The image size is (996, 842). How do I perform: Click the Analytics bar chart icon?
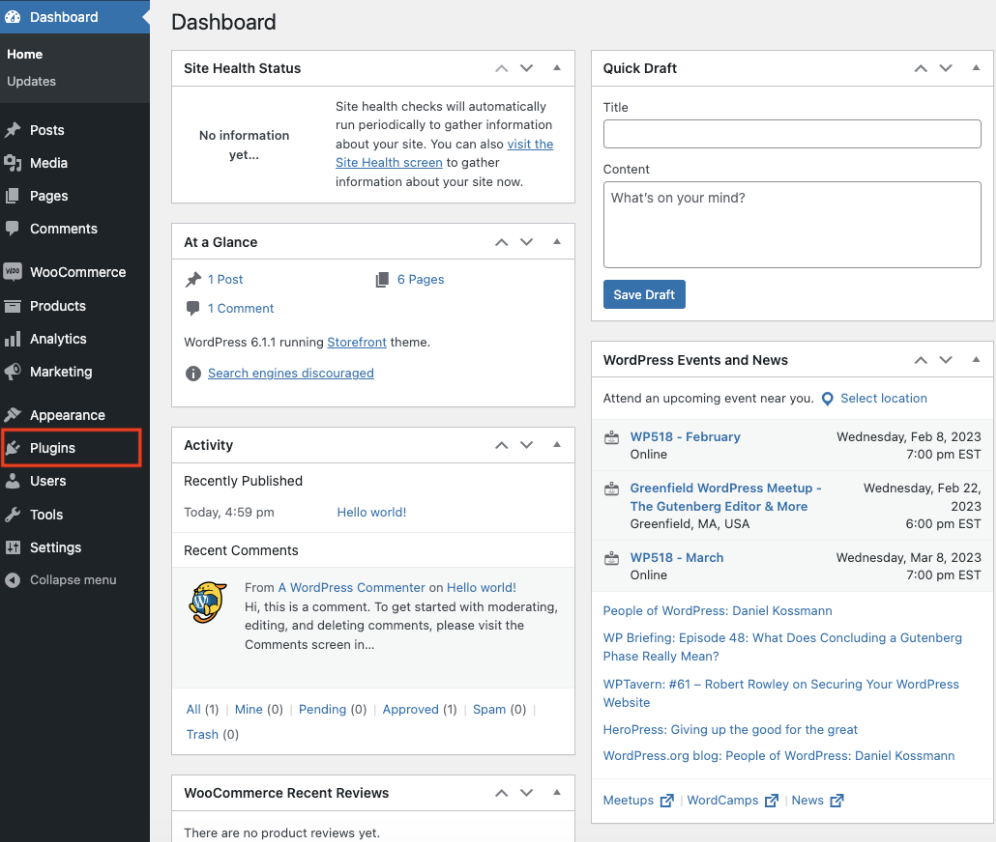click(x=13, y=339)
